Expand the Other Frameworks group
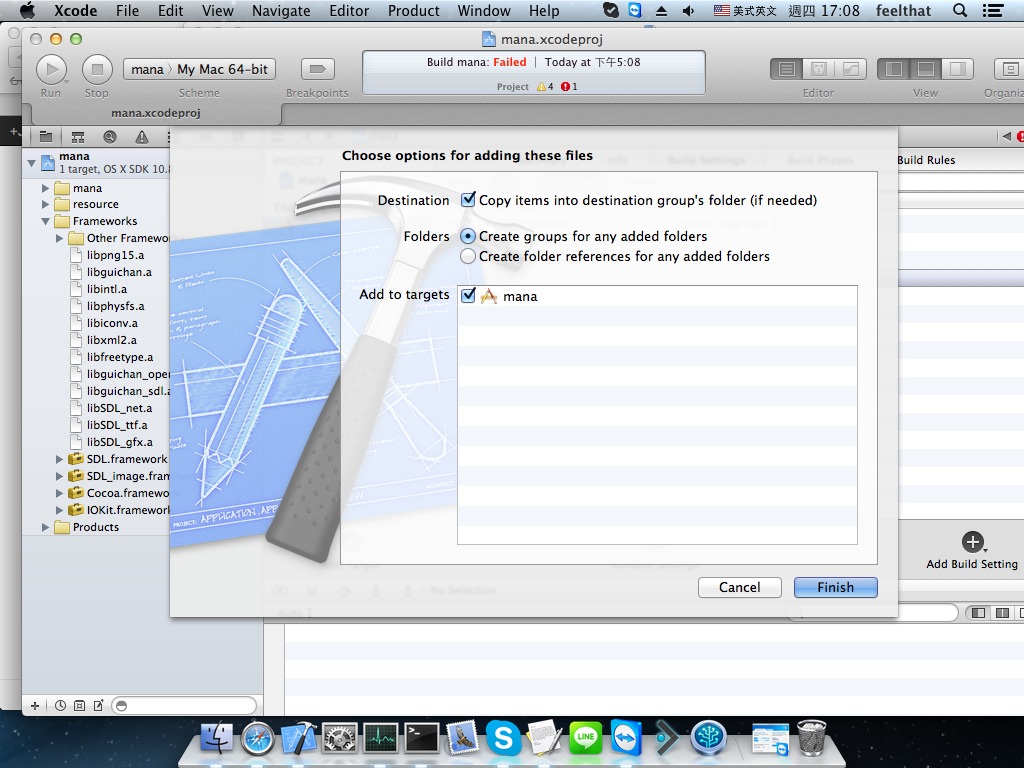Screen dimensions: 1024x768 click(59, 238)
